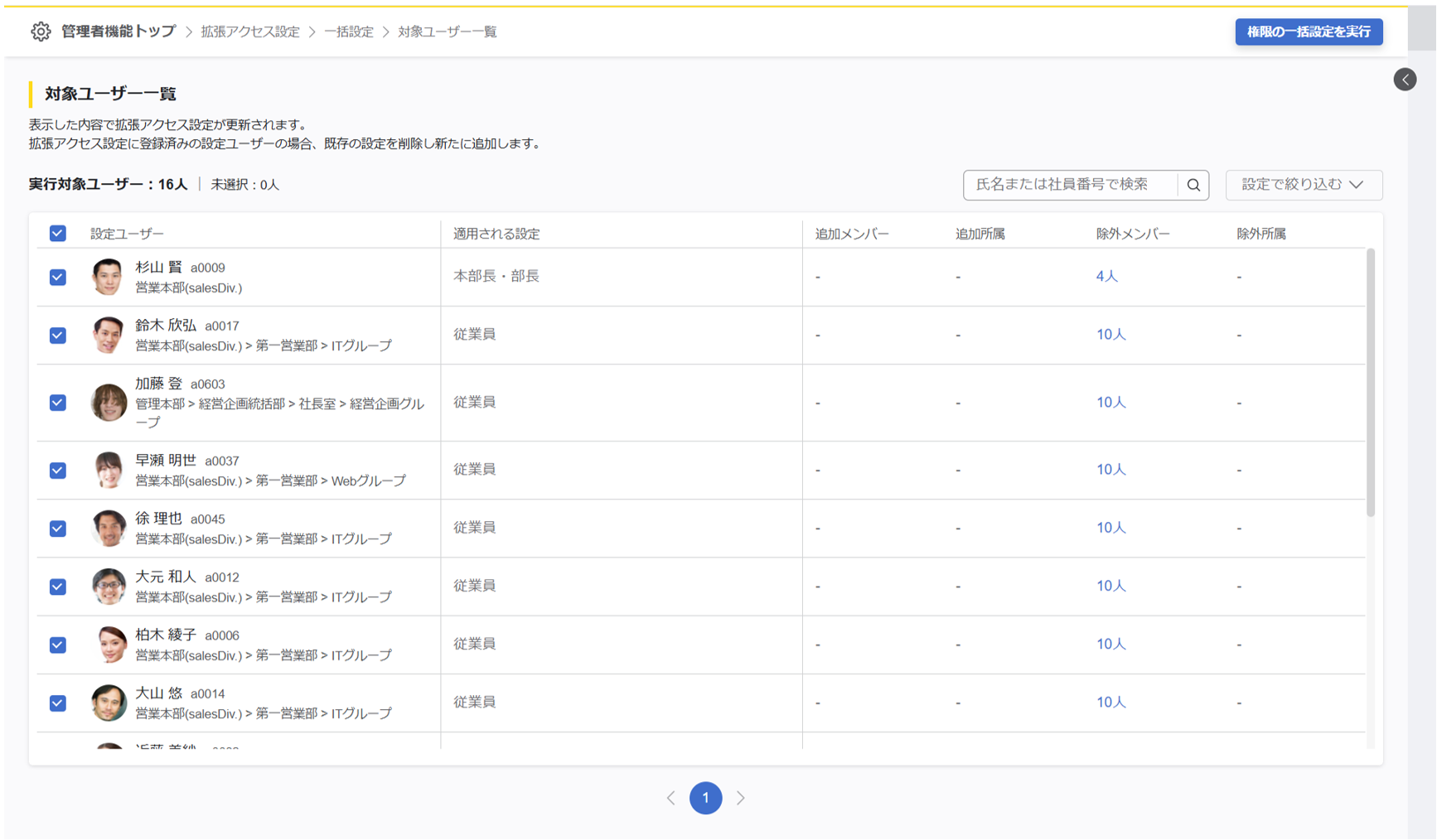
Task: Uncheck the checkbox for 徐 理也
Action: (57, 529)
